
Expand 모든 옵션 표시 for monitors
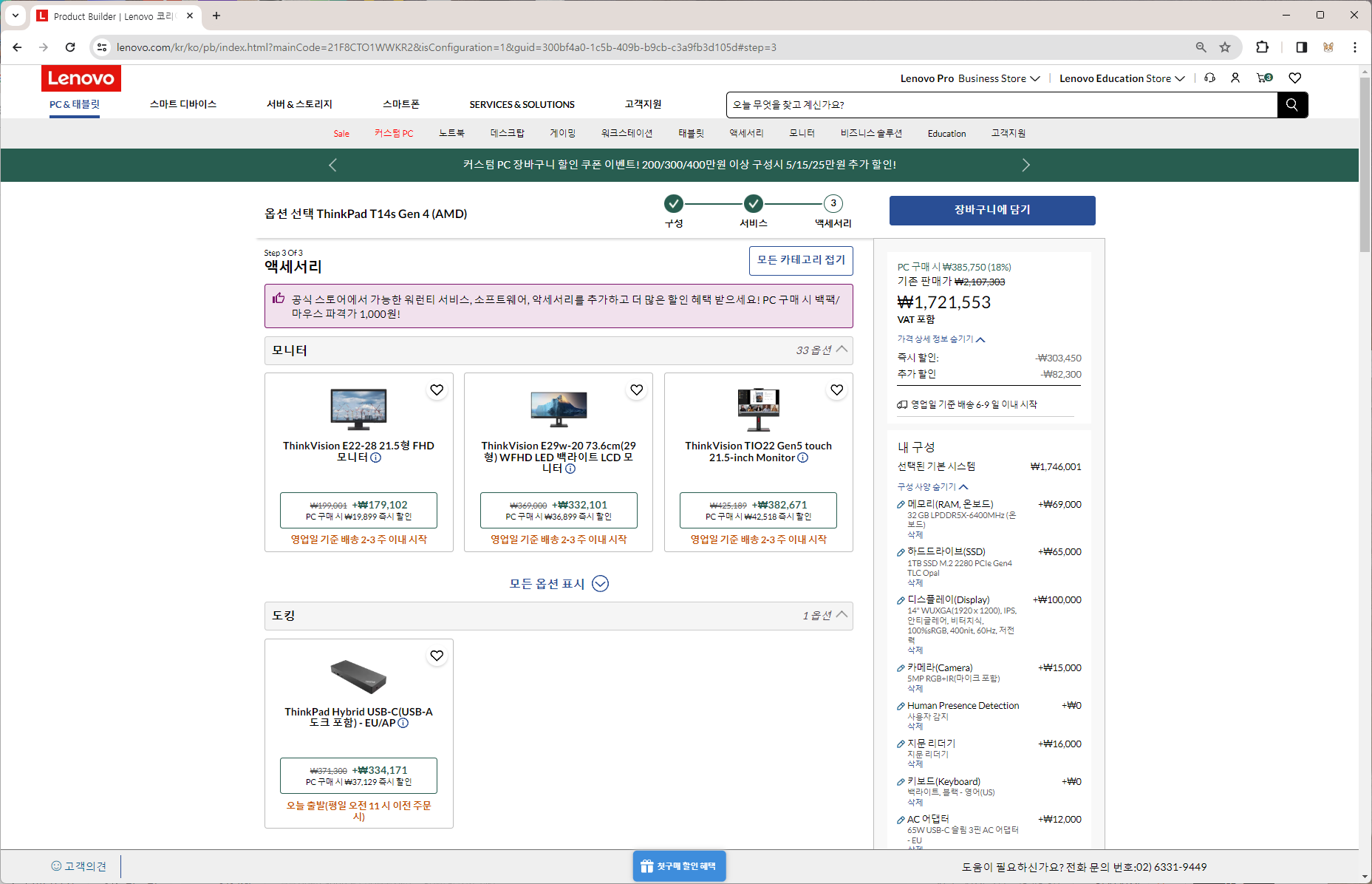point(559,584)
